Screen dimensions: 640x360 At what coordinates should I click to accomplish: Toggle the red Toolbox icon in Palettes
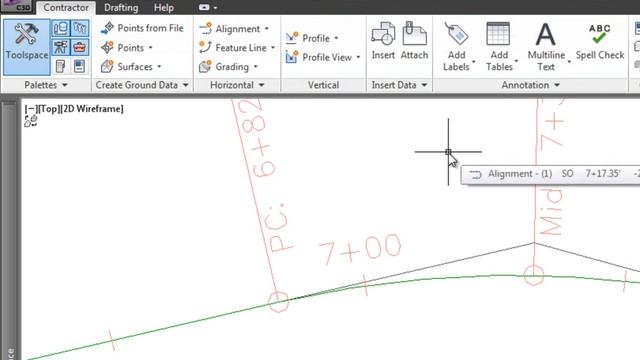[80, 47]
